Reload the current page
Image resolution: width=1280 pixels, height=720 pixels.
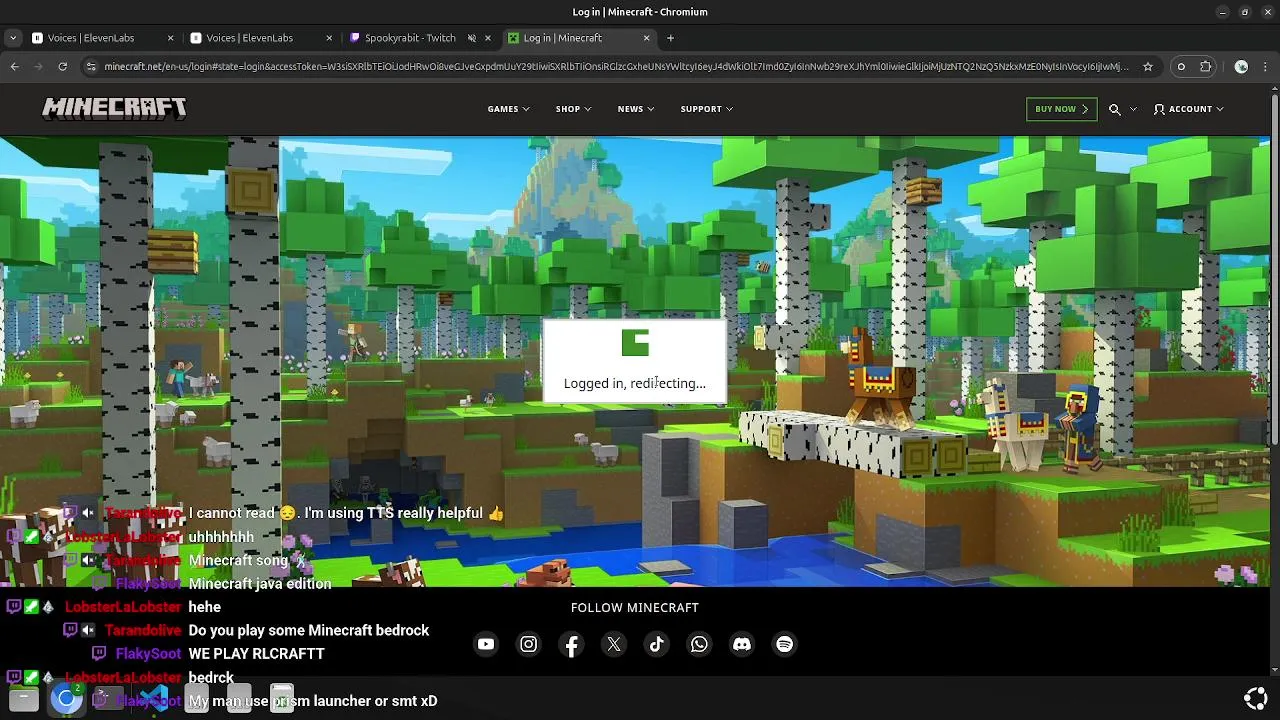pyautogui.click(x=62, y=66)
